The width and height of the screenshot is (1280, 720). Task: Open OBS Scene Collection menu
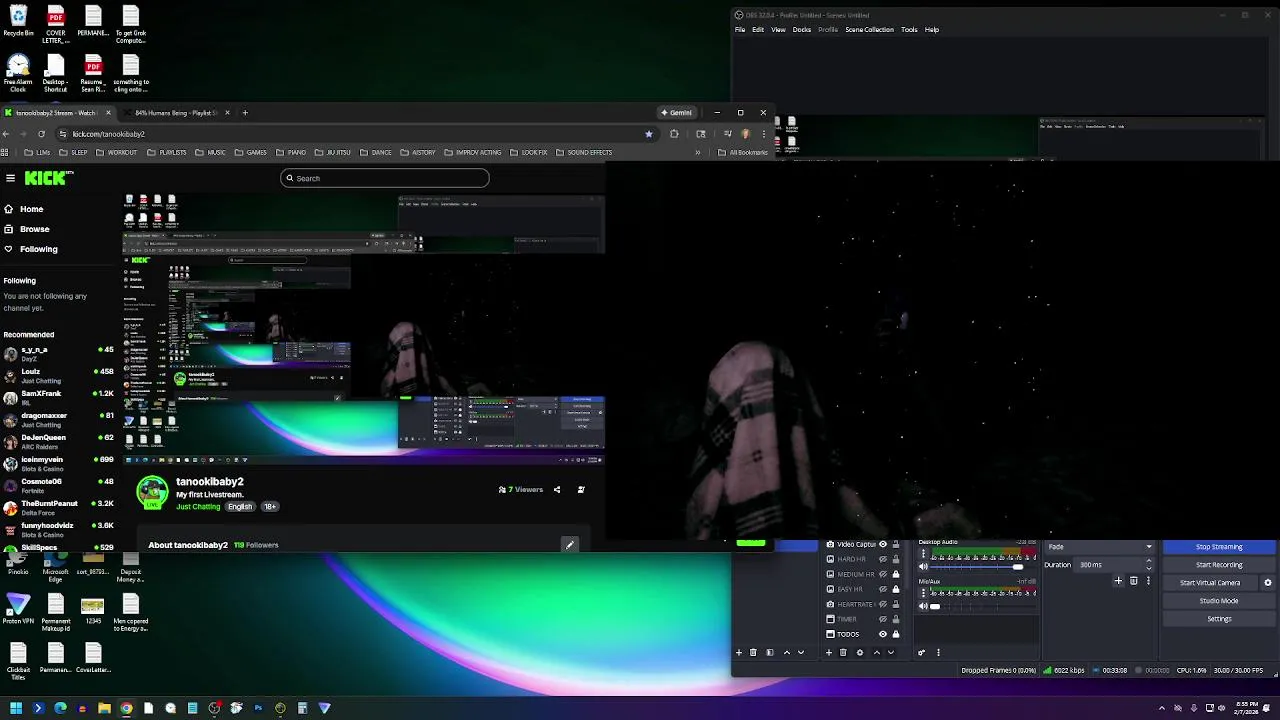870,30
